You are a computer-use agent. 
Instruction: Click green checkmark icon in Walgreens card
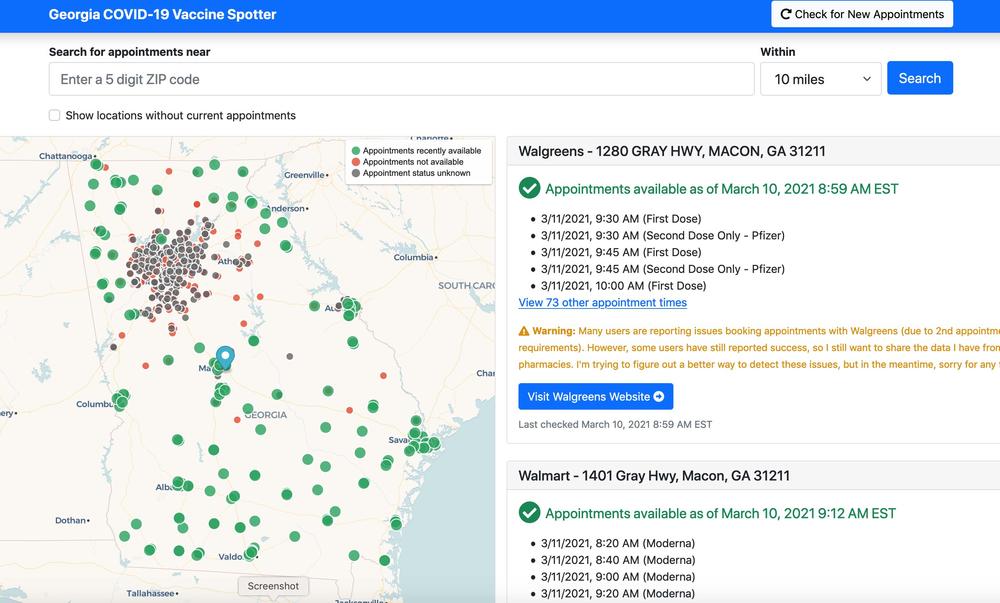(x=529, y=188)
